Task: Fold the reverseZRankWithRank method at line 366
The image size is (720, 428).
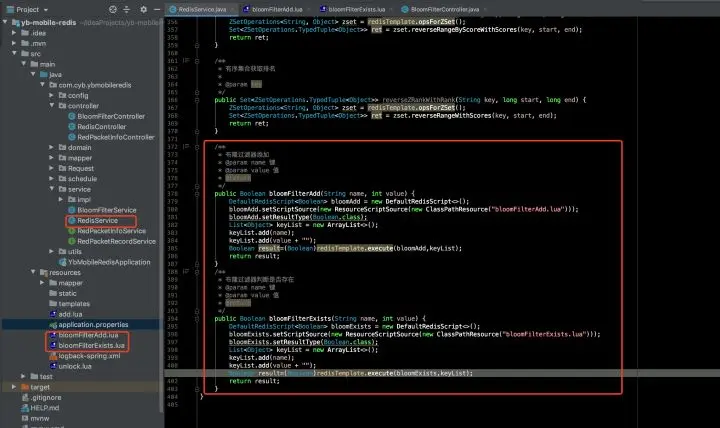Action: pos(197,100)
